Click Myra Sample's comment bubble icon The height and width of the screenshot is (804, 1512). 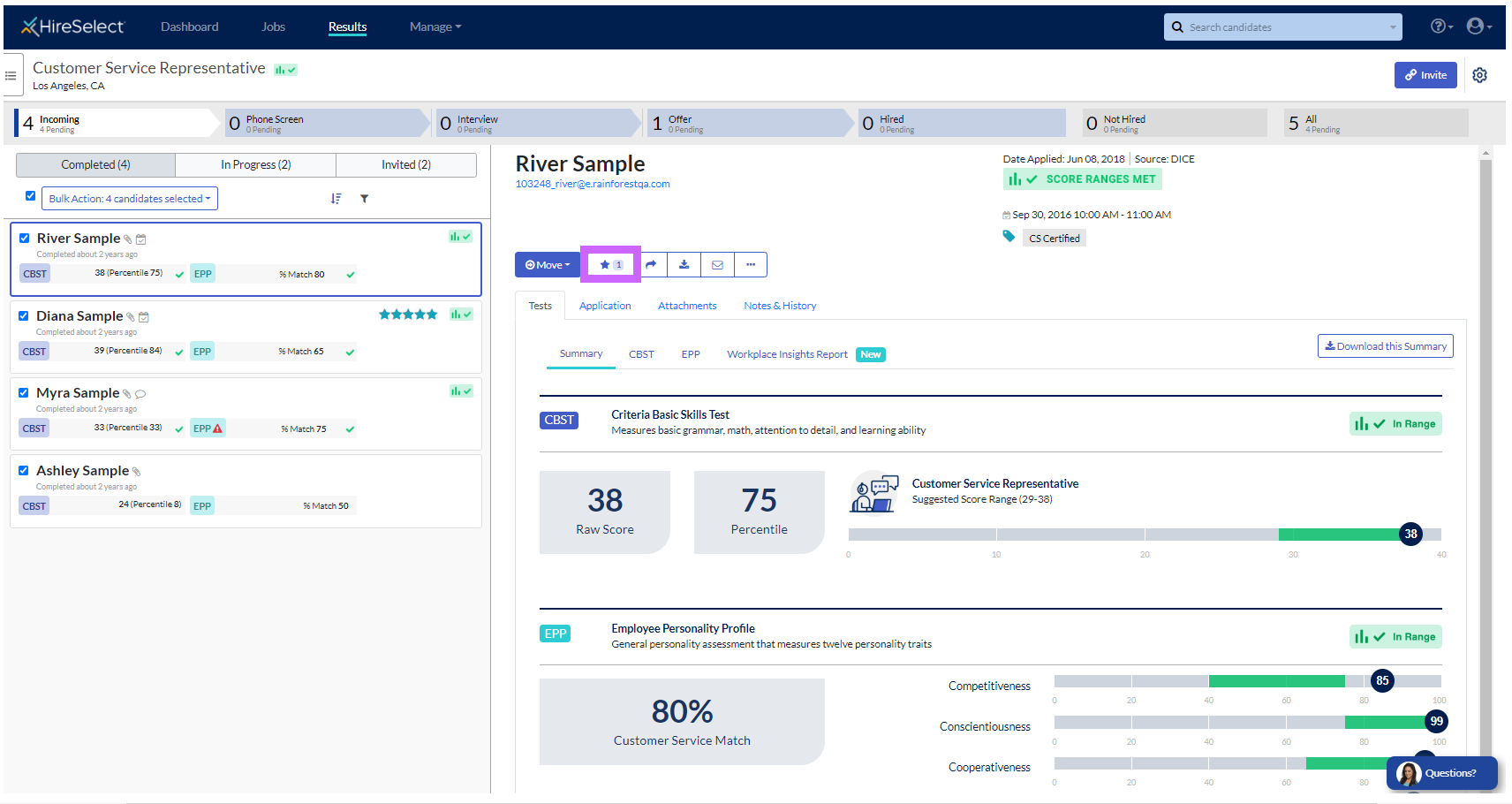pos(140,394)
